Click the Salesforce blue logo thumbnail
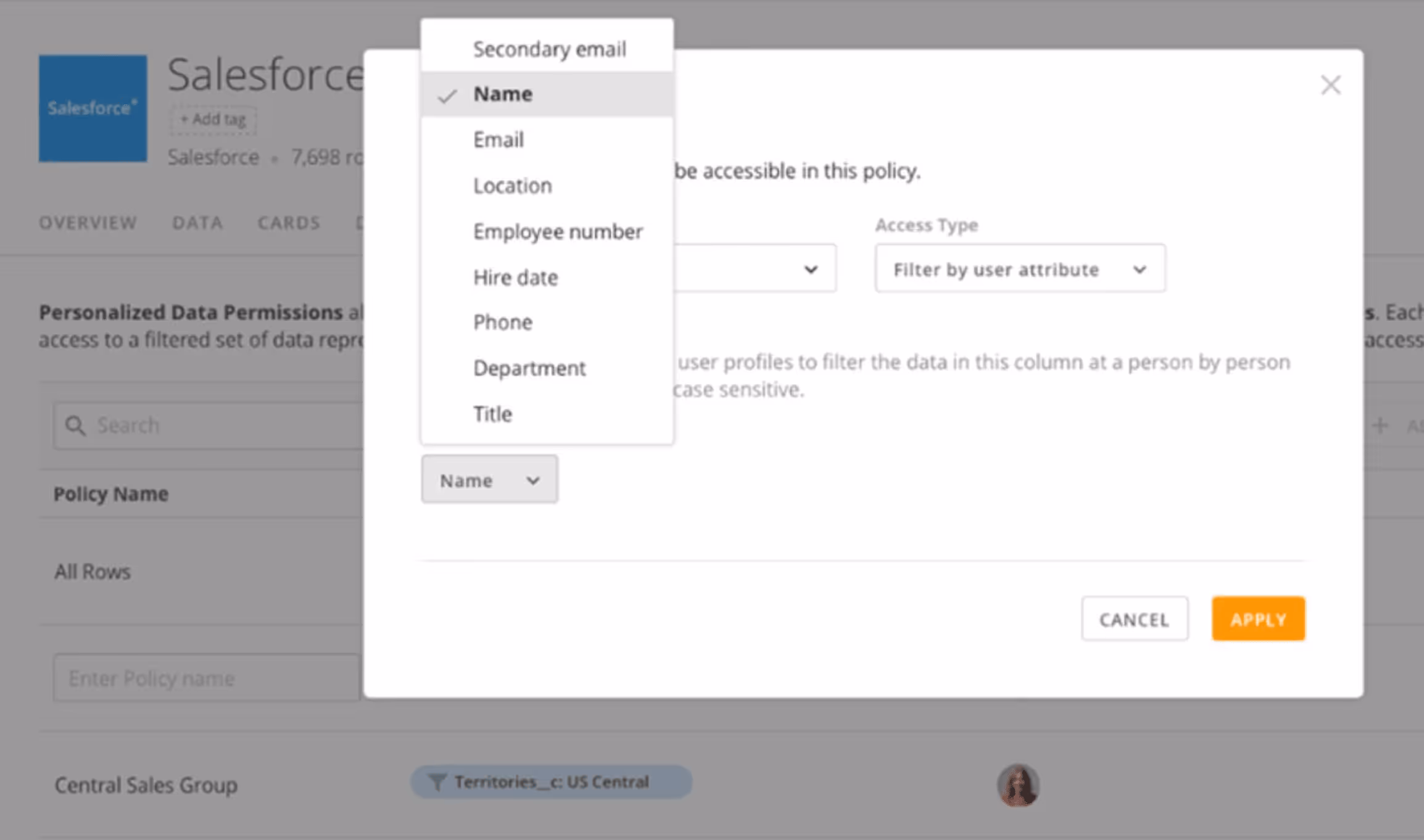 (93, 109)
